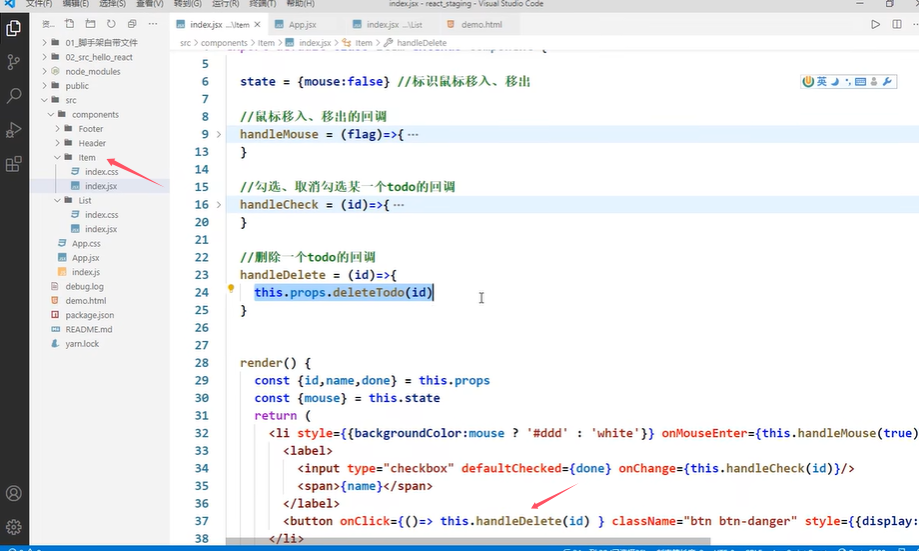Open the Manage gear settings menu
Screen dimensions: 919x551
(13, 527)
